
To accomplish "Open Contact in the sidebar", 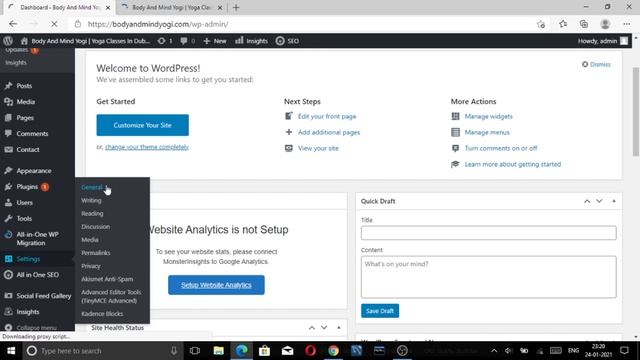I will click(x=28, y=149).
